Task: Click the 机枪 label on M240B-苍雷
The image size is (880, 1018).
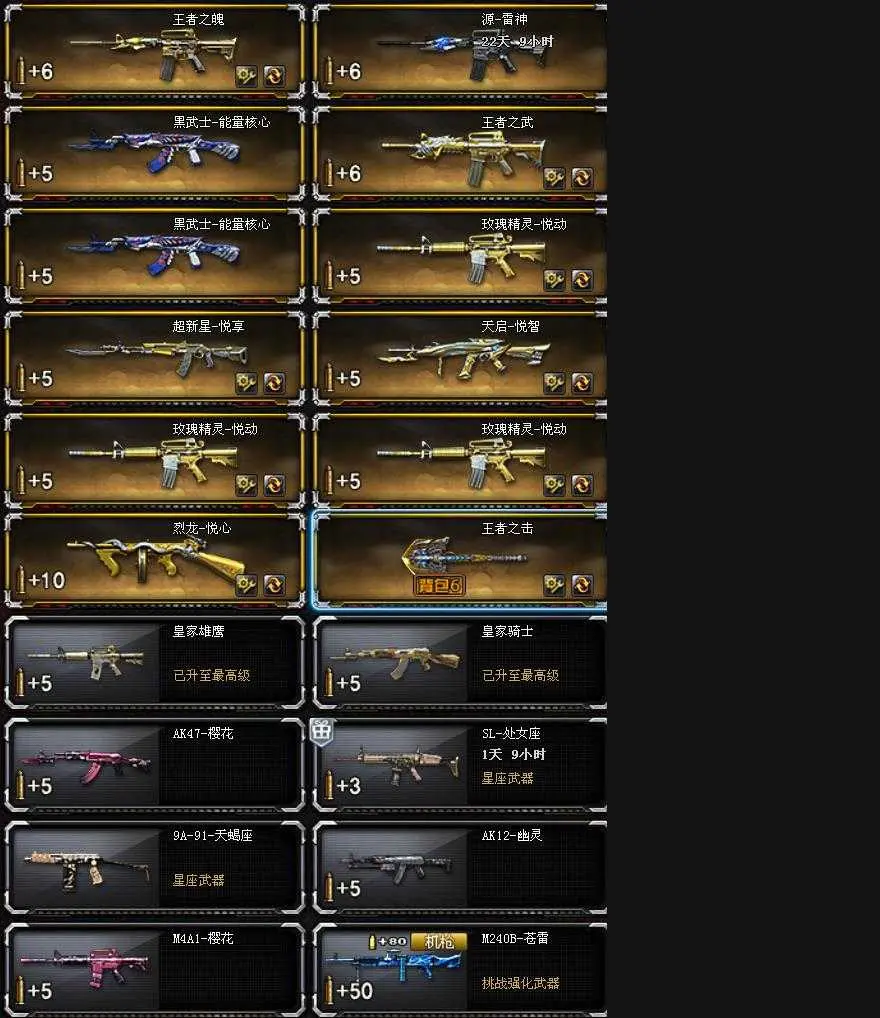Action: (439, 941)
